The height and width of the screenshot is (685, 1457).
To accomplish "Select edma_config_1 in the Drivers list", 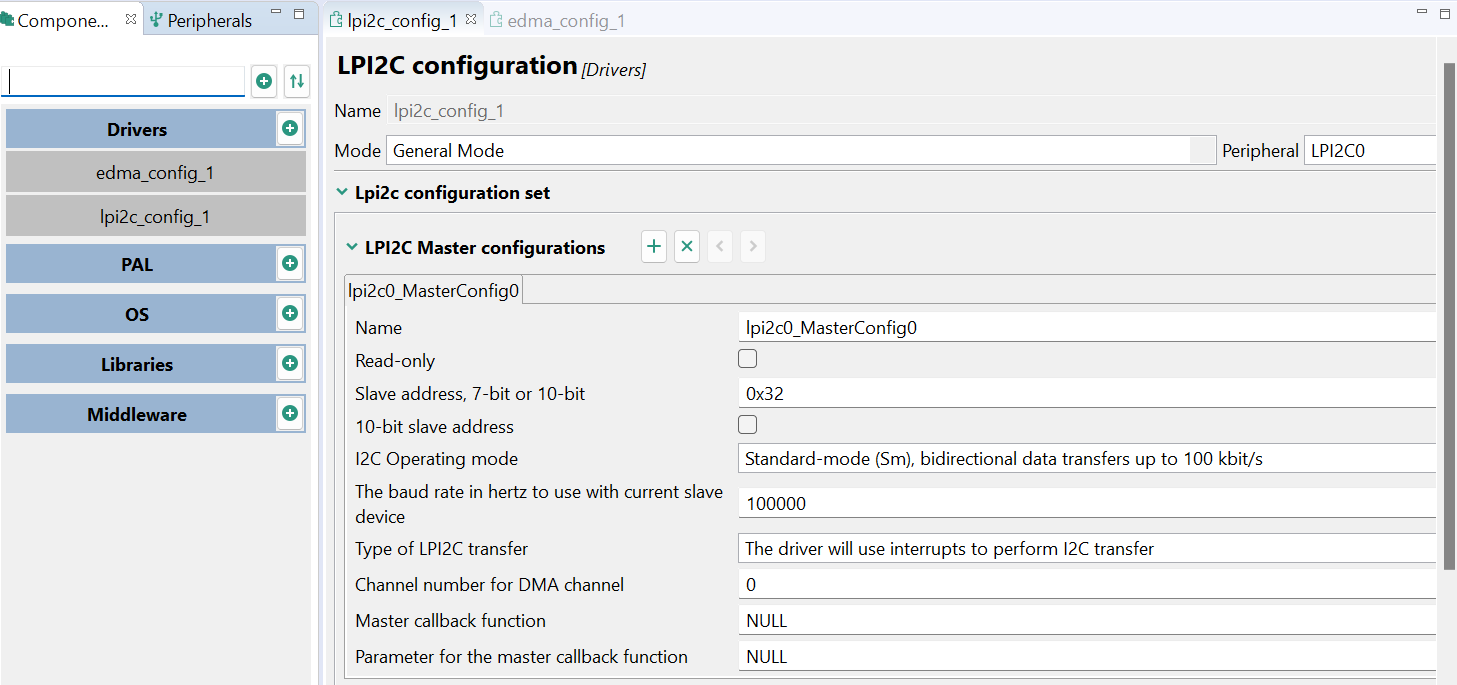I will click(155, 173).
